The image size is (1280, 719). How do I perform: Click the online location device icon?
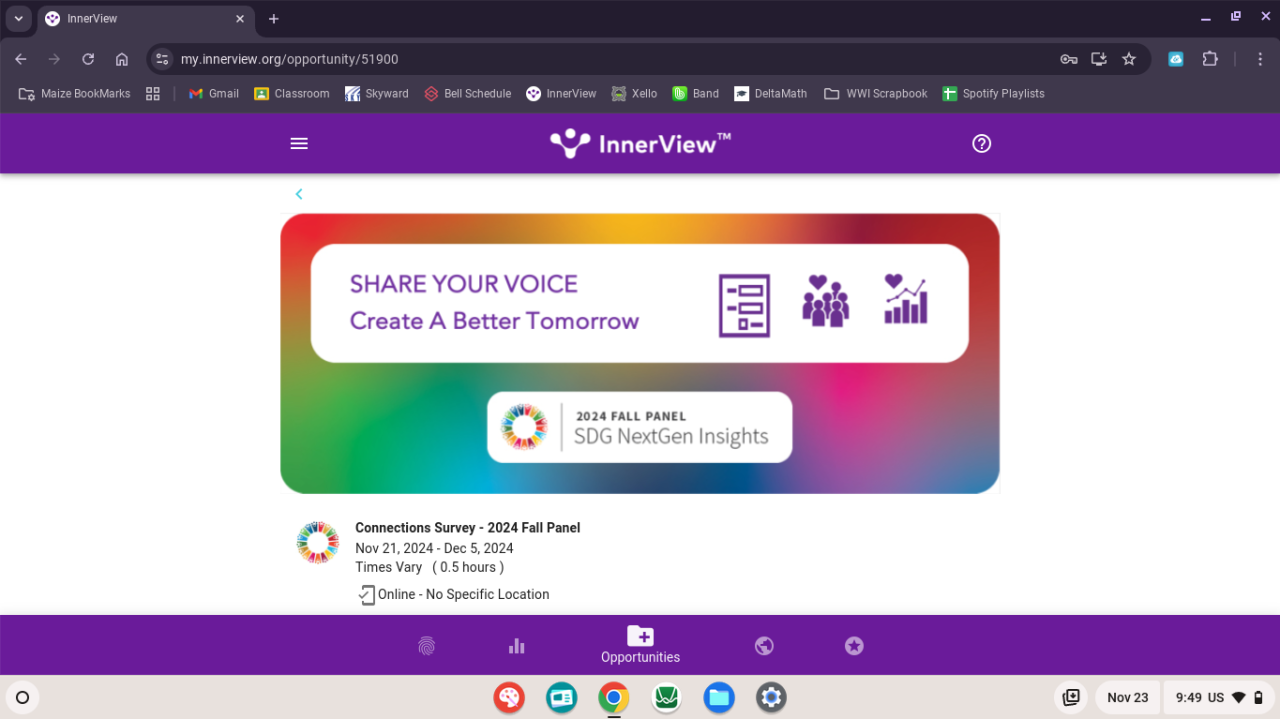pos(367,595)
